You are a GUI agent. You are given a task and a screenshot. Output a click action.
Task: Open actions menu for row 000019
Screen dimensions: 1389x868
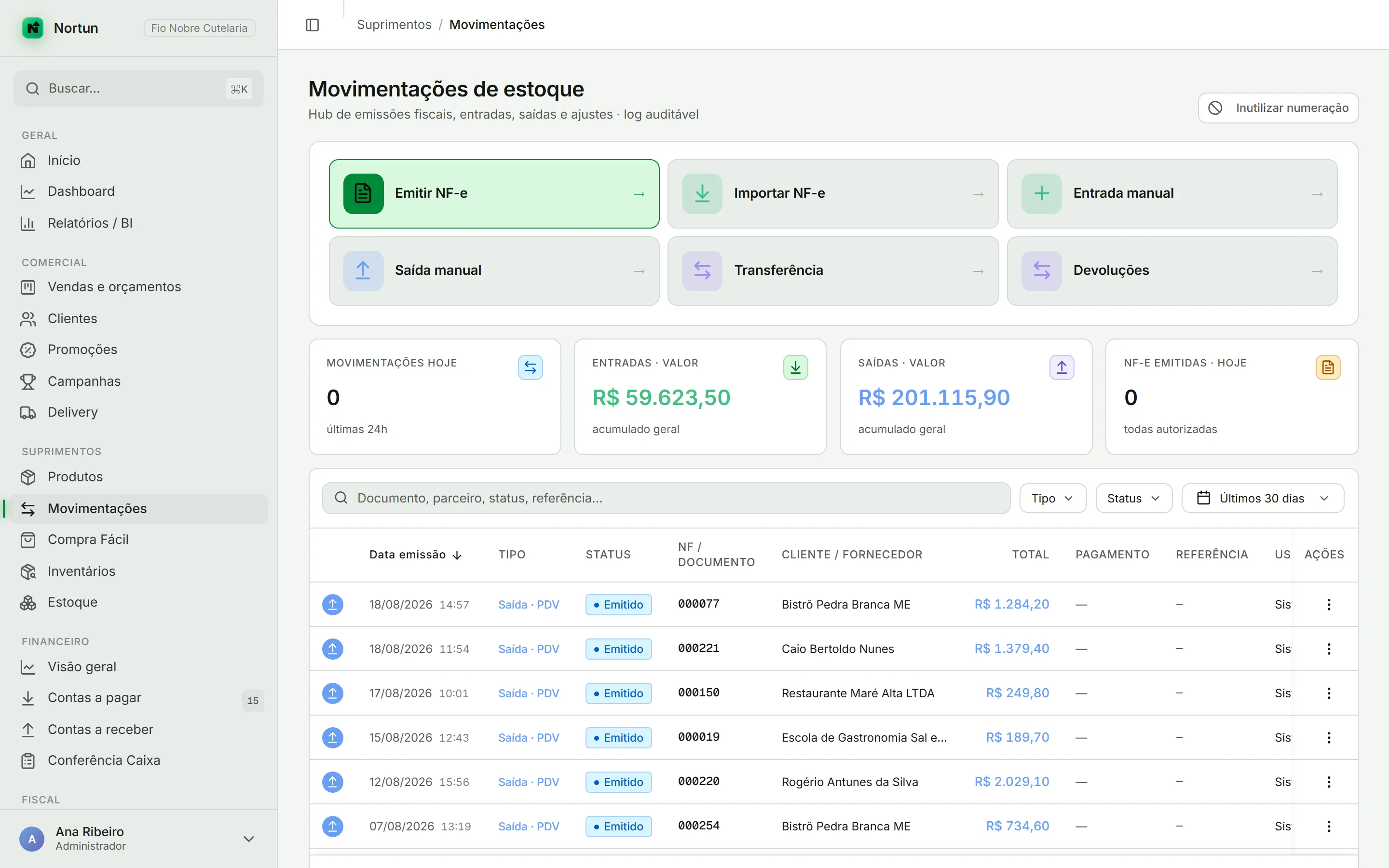[x=1328, y=737]
